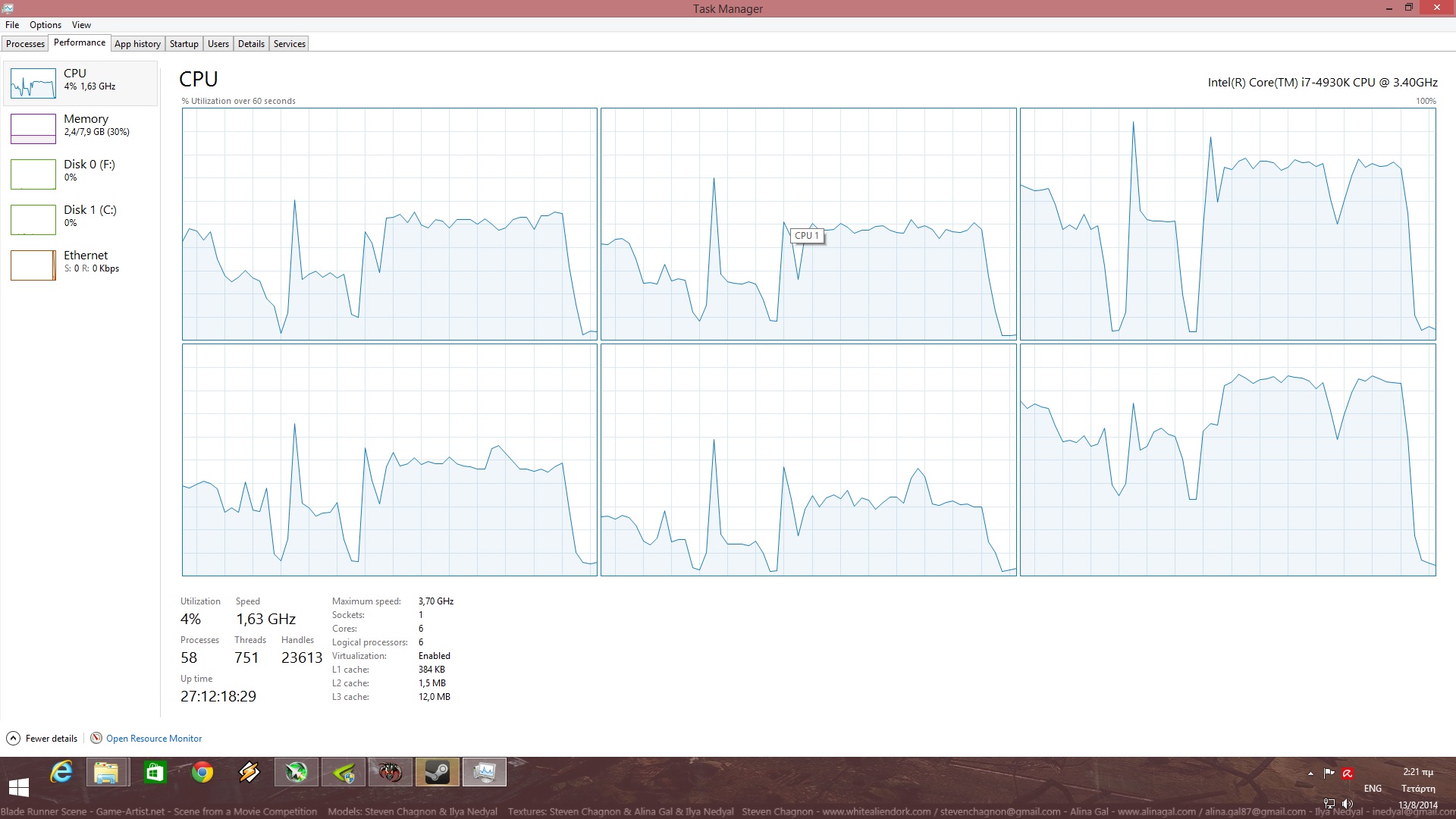Click the Steam taskbar icon
The width and height of the screenshot is (1456, 819).
[438, 773]
